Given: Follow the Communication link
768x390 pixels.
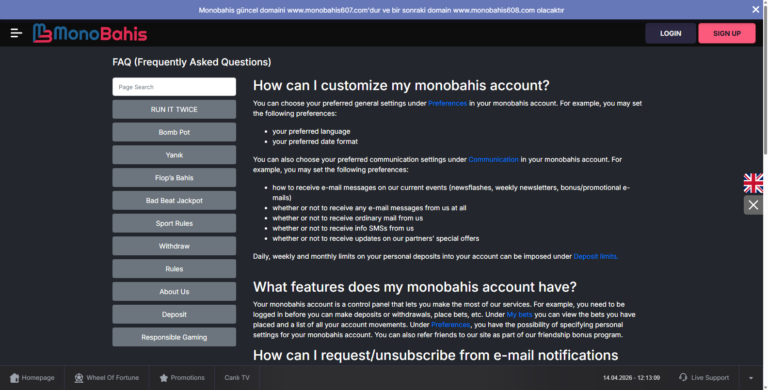Looking at the screenshot, I should pos(493,159).
